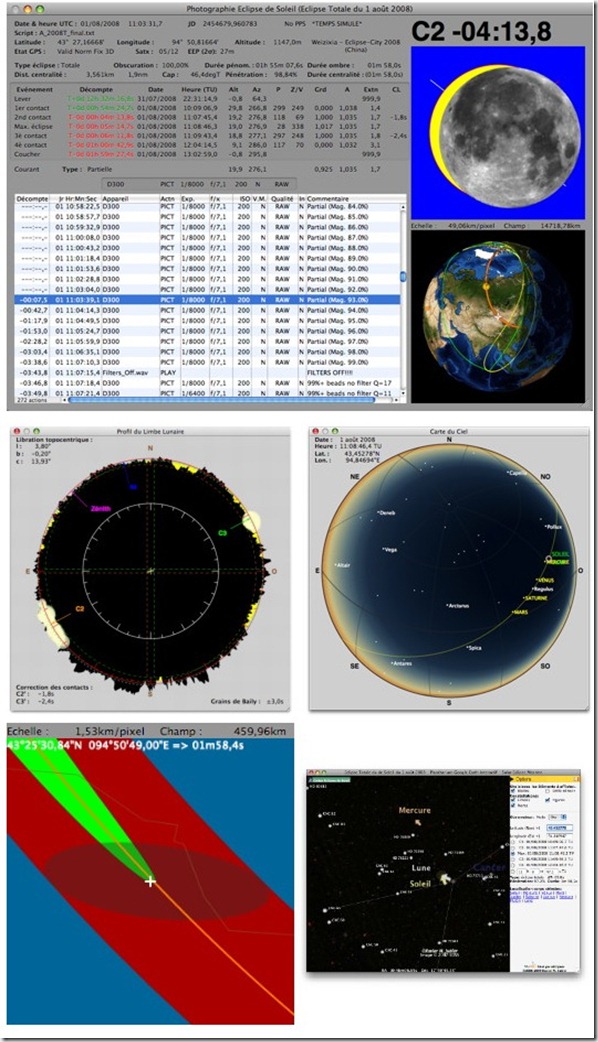
Task: Select the green C3 marker on lunar limb
Action: point(223,532)
